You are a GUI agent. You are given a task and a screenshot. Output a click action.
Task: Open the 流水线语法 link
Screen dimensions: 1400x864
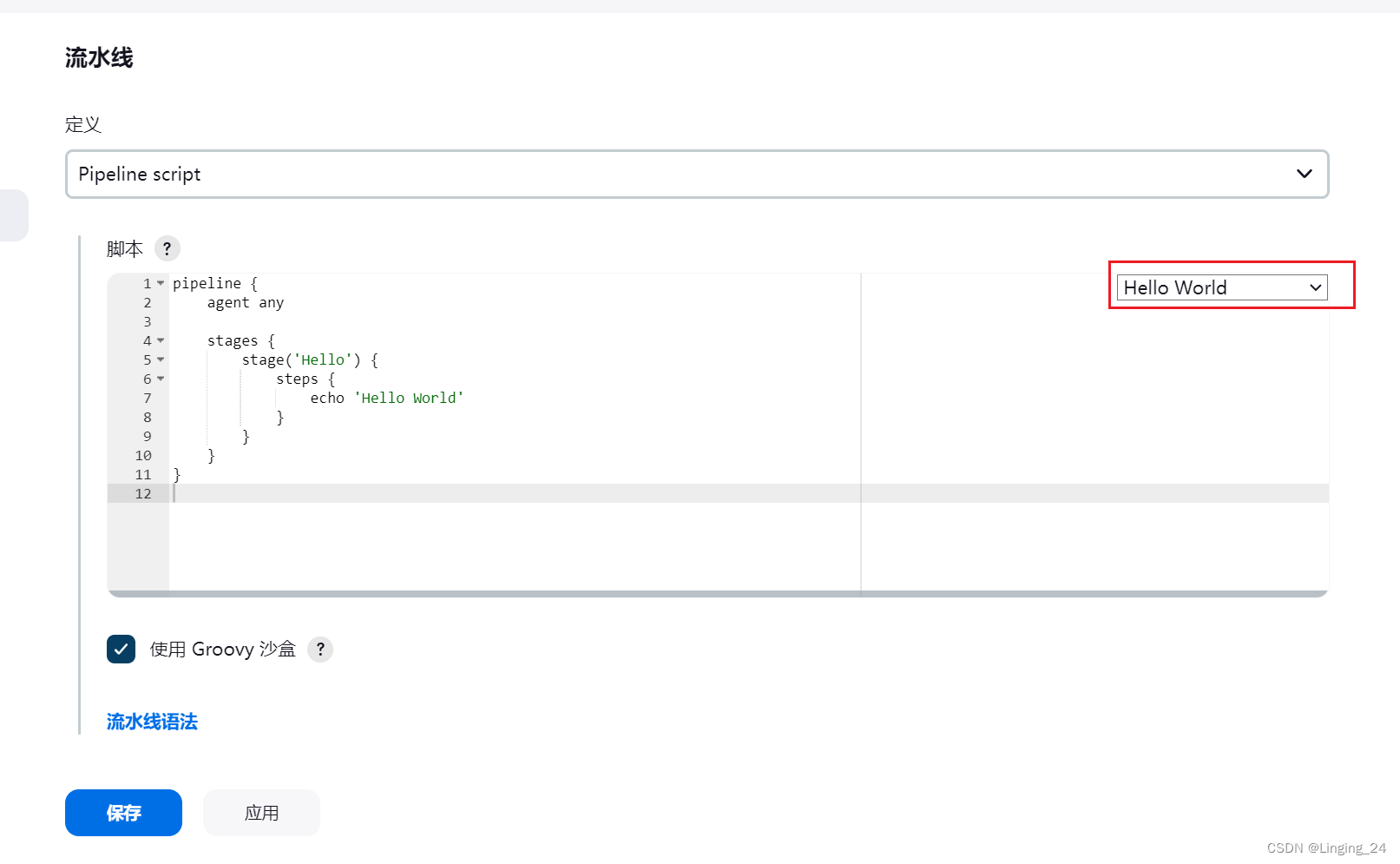tap(152, 722)
